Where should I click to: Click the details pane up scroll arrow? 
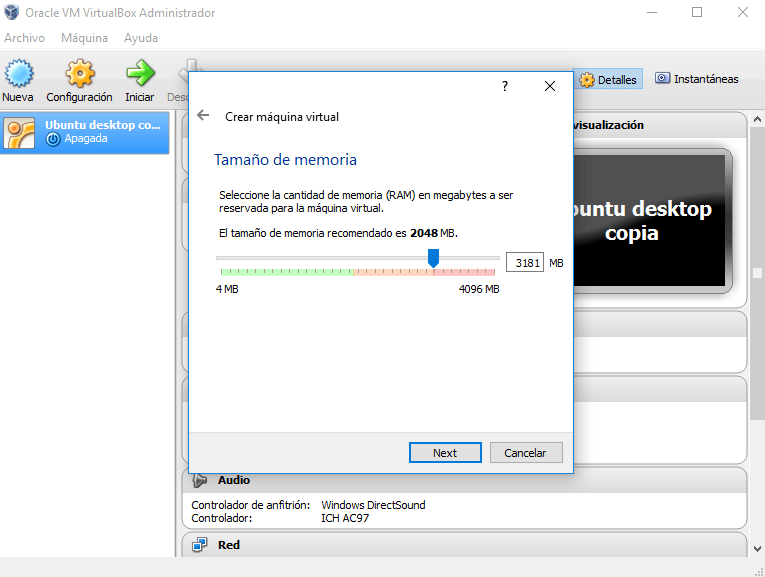[757, 119]
